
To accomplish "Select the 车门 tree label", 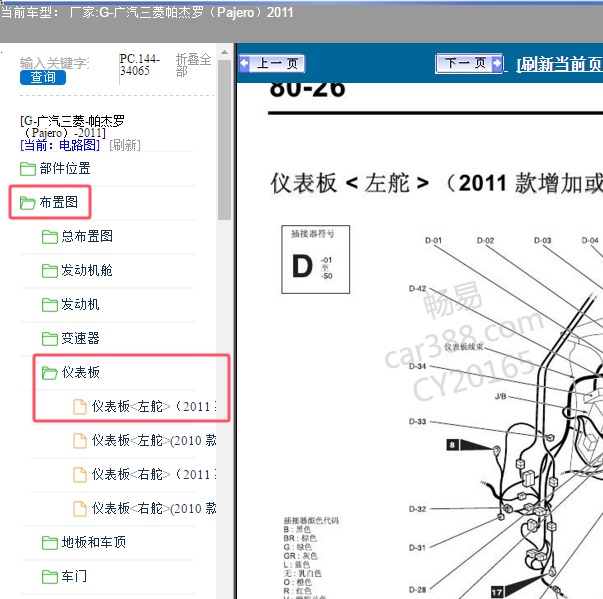I will pyautogui.click(x=74, y=576).
